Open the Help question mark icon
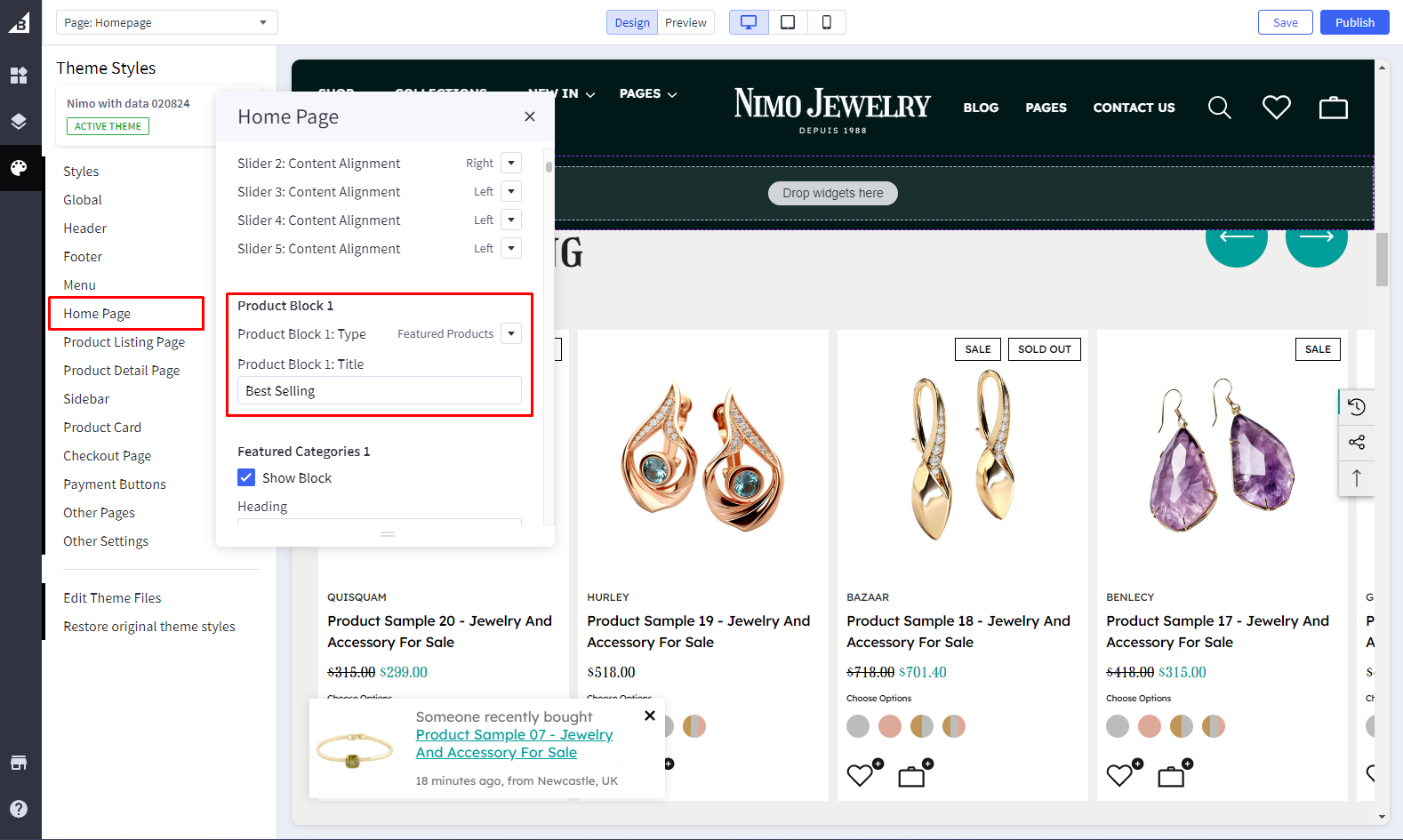The height and width of the screenshot is (840, 1403). [x=19, y=809]
